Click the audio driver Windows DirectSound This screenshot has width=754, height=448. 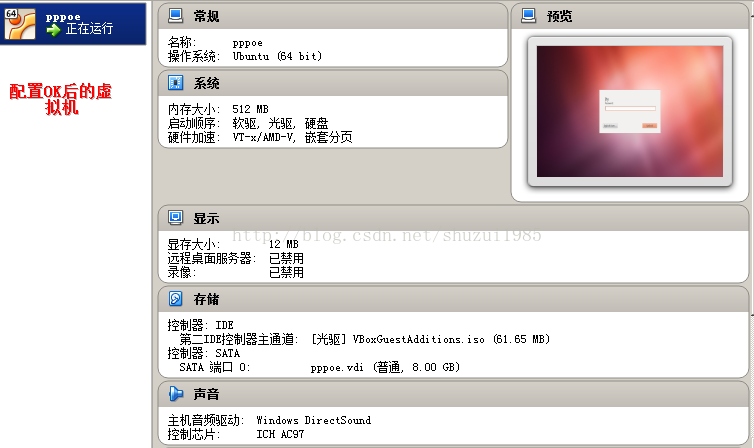click(314, 420)
